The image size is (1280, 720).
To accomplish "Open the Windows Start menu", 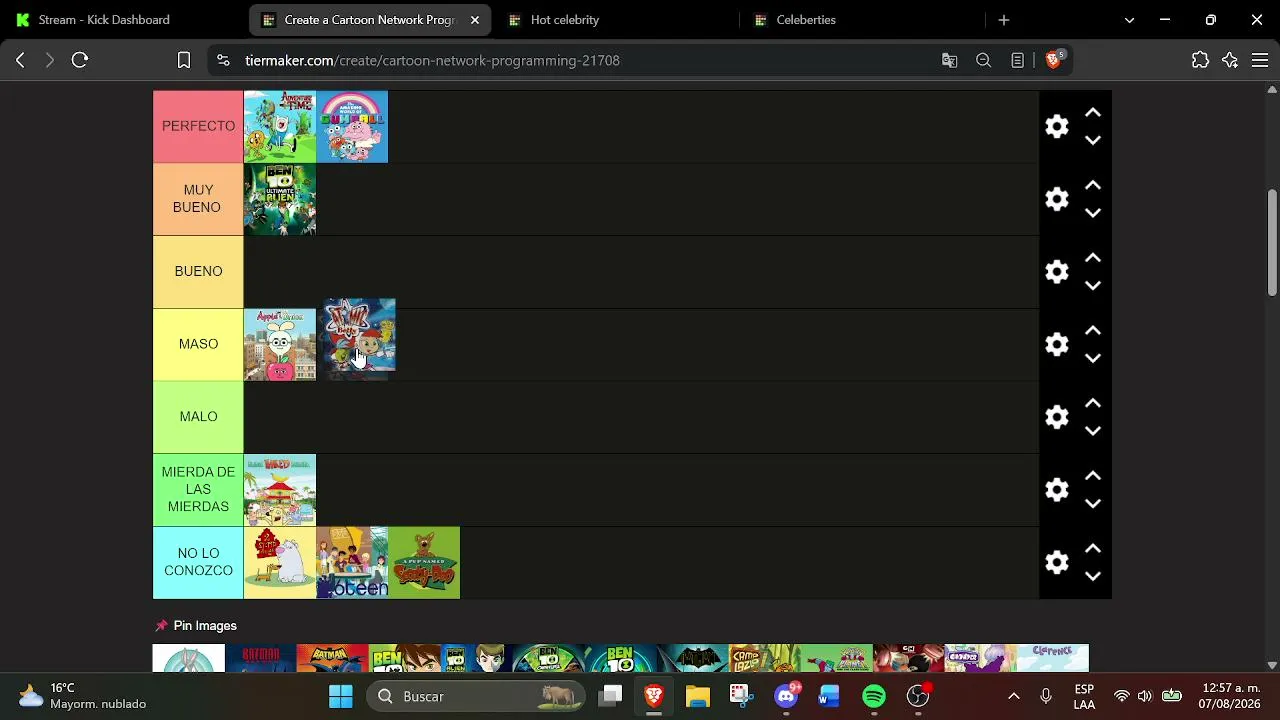I will (x=341, y=696).
